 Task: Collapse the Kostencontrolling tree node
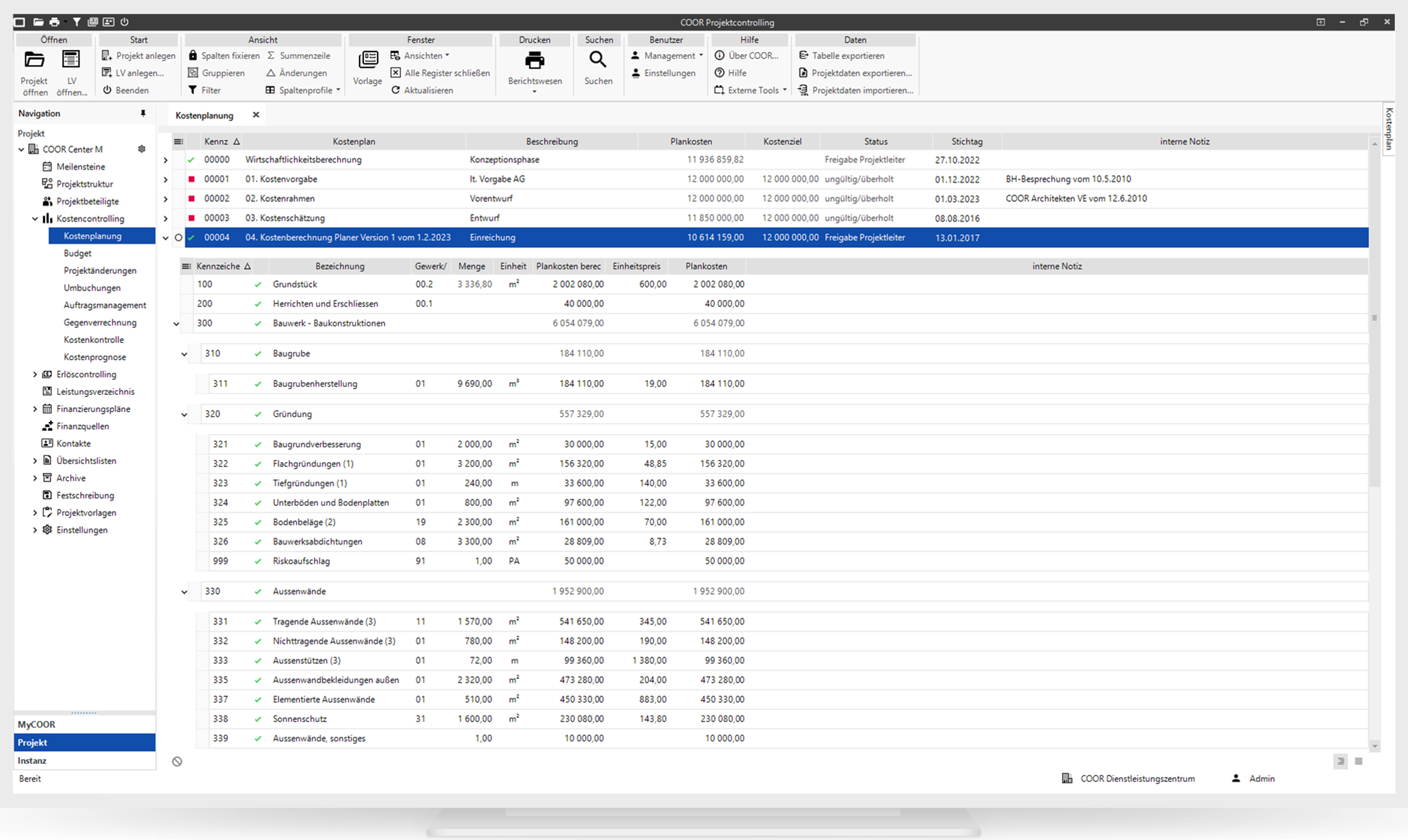click(35, 219)
